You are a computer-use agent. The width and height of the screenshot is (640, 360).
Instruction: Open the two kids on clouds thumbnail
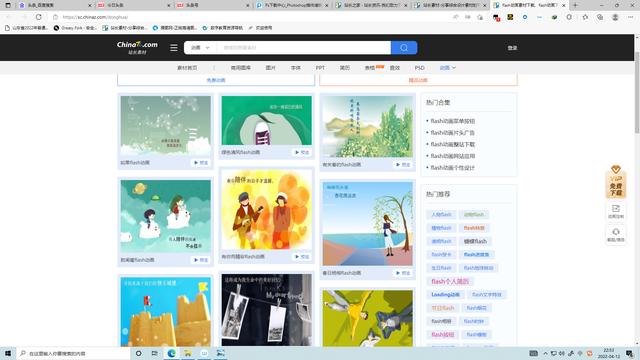[x=166, y=216]
